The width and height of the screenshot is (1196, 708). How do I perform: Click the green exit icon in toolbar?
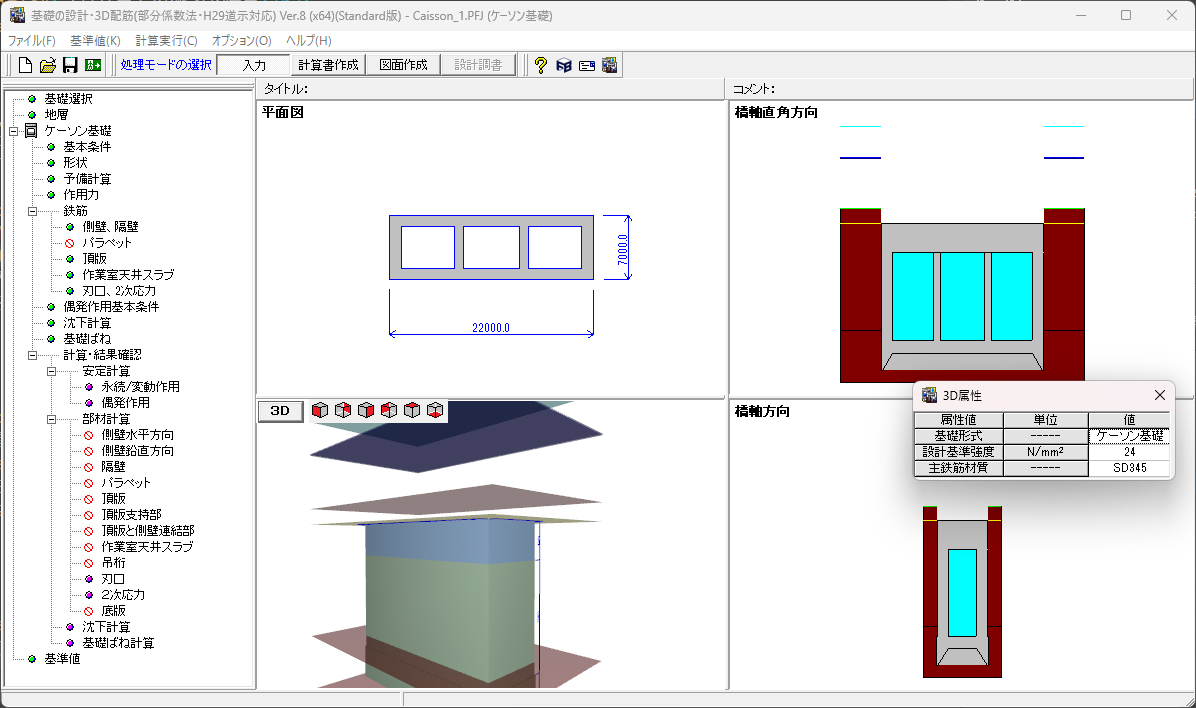point(93,65)
